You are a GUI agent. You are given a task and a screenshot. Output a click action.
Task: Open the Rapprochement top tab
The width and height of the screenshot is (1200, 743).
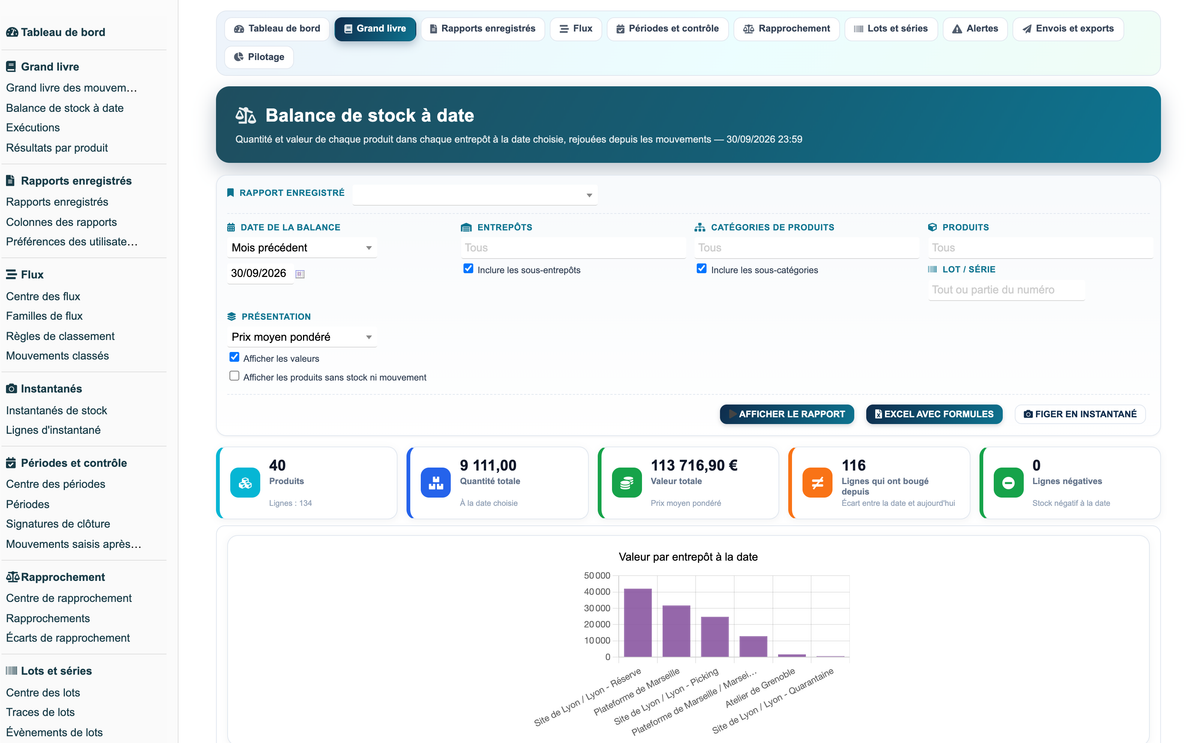[x=786, y=29]
